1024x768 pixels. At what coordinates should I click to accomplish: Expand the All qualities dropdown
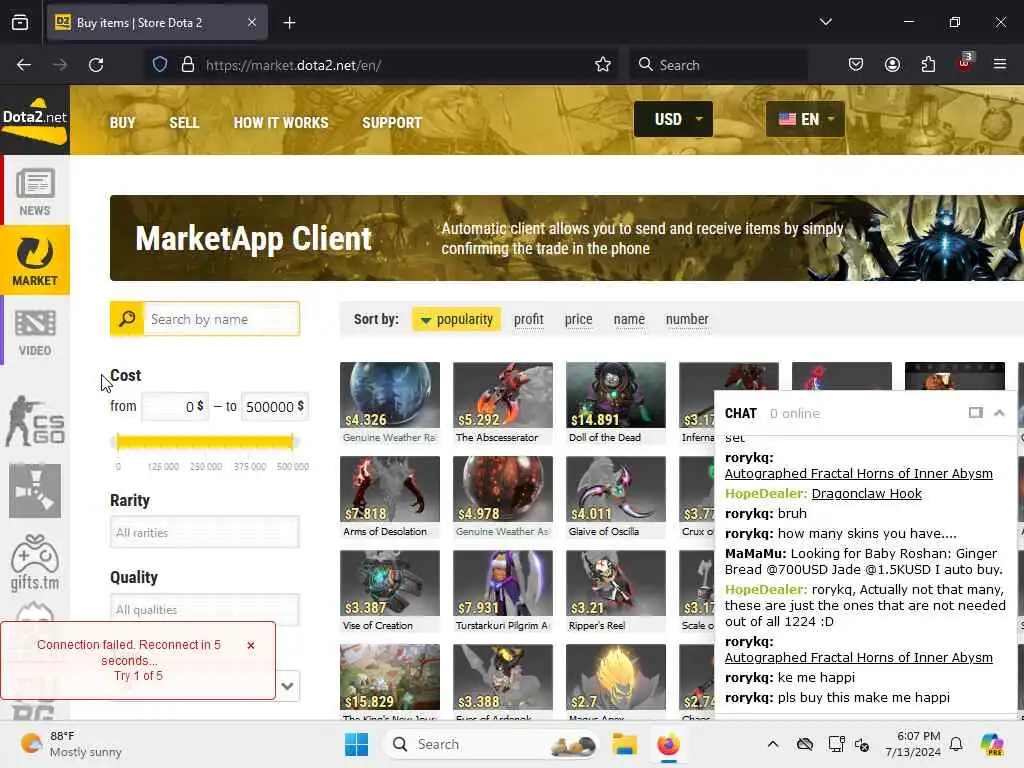(x=204, y=609)
